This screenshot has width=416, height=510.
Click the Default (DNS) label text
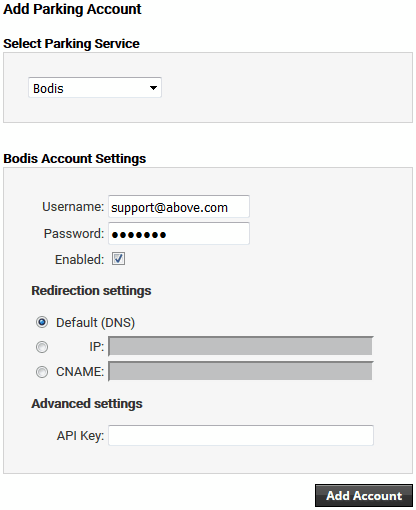(x=95, y=323)
